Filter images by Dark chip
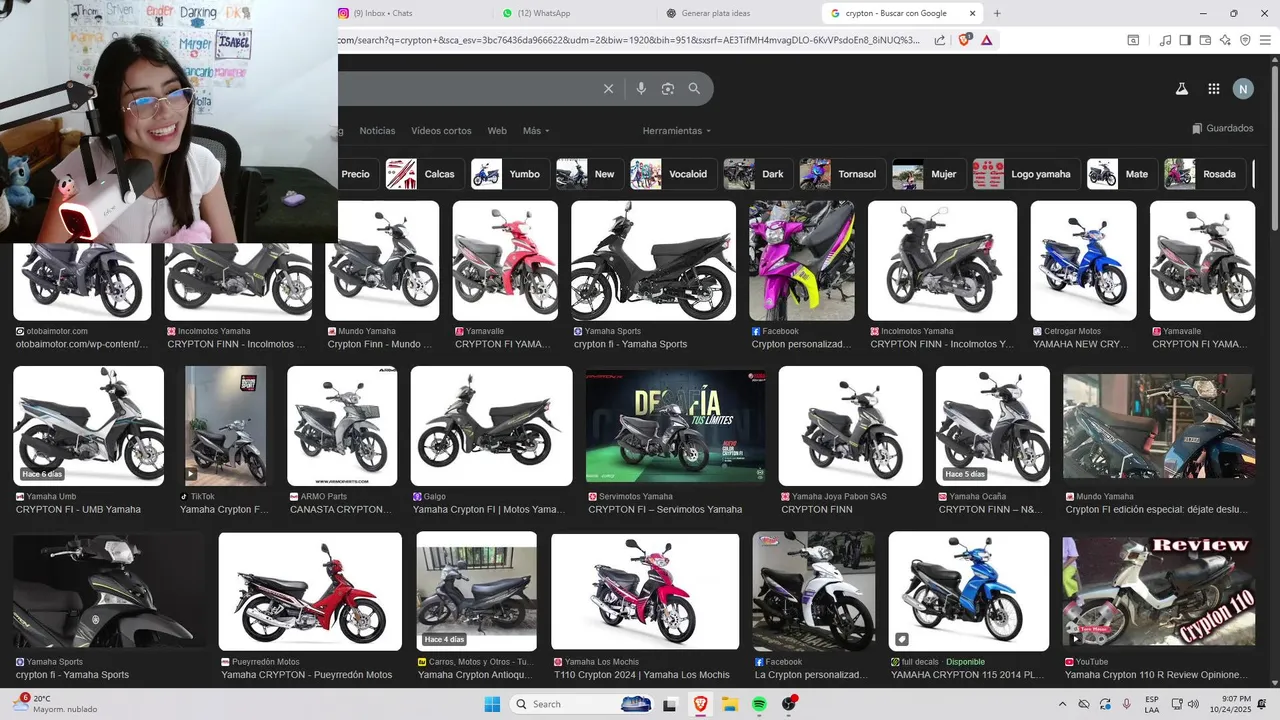Viewport: 1280px width, 720px height. (757, 174)
